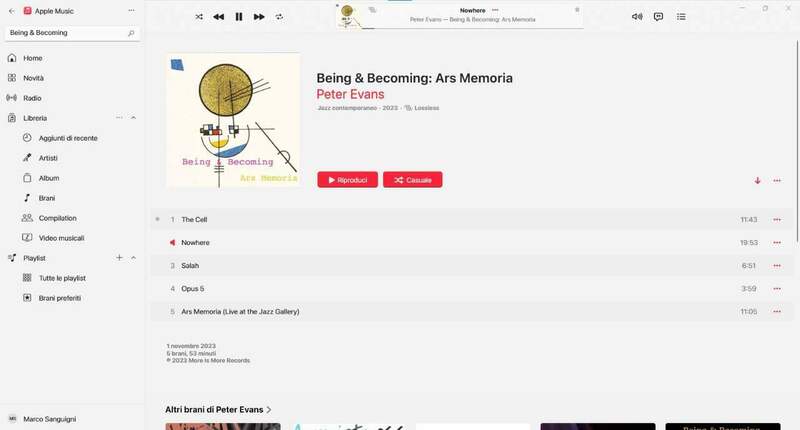800x430 pixels.
Task: Click the Riproduci button
Action: tap(347, 180)
